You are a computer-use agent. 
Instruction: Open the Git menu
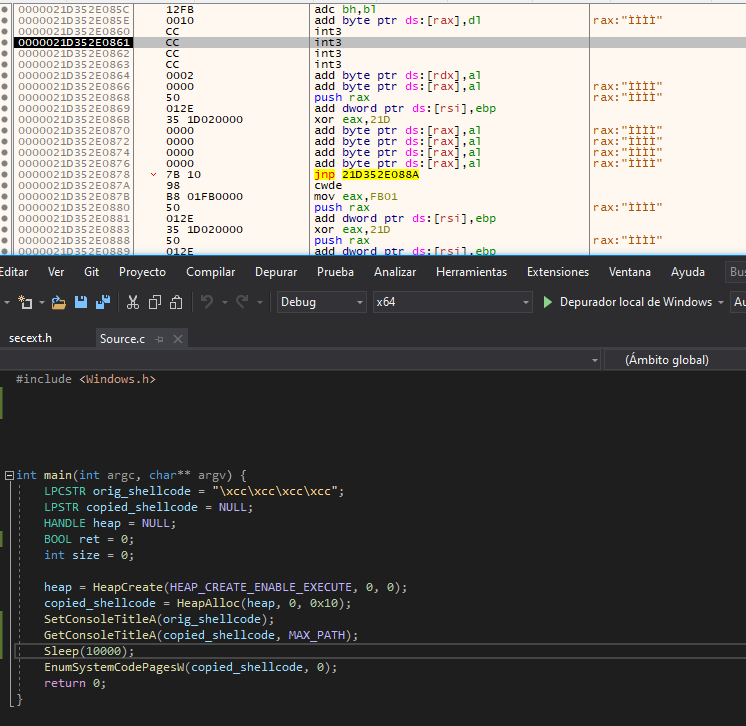91,272
